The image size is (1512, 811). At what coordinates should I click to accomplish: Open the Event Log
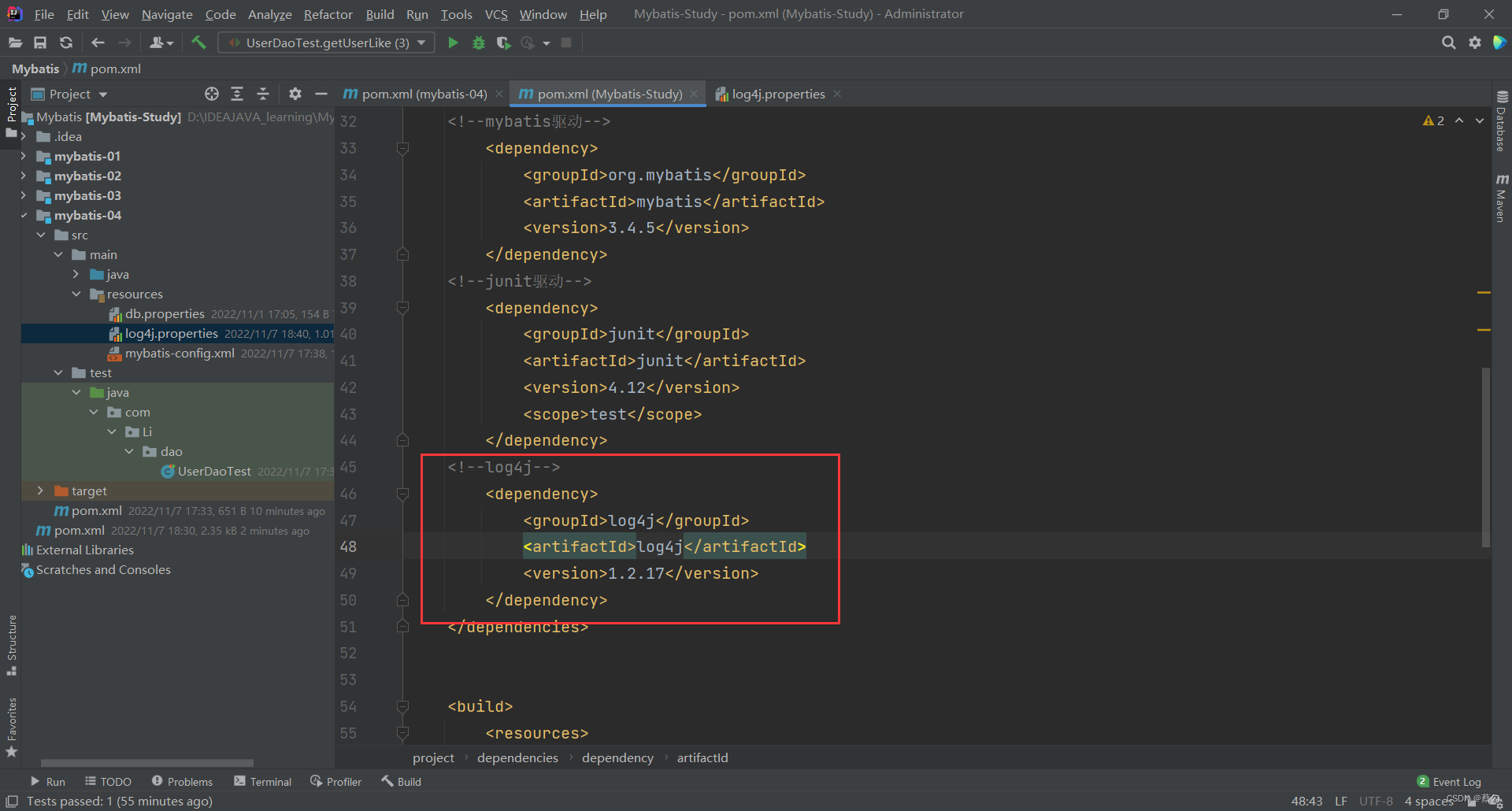click(x=1449, y=782)
